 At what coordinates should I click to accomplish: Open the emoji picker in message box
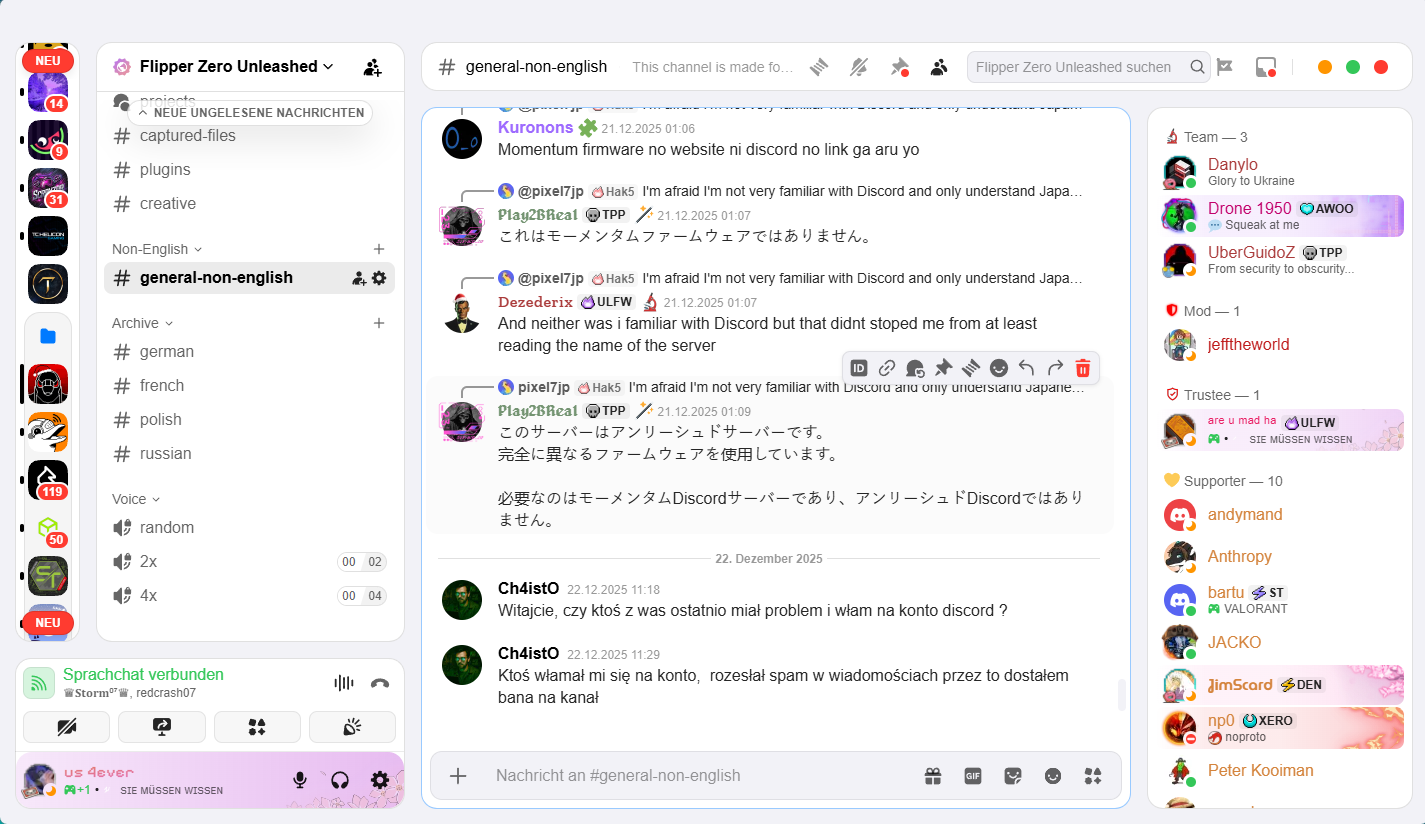pos(1053,776)
